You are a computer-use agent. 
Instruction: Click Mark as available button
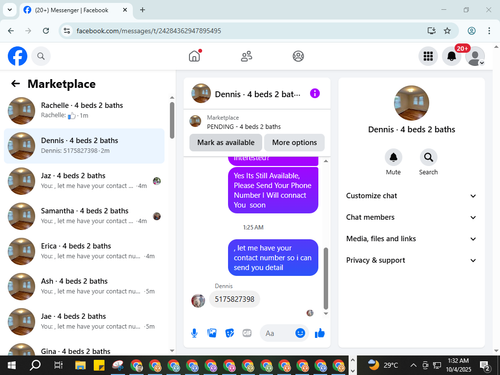pyautogui.click(x=226, y=142)
